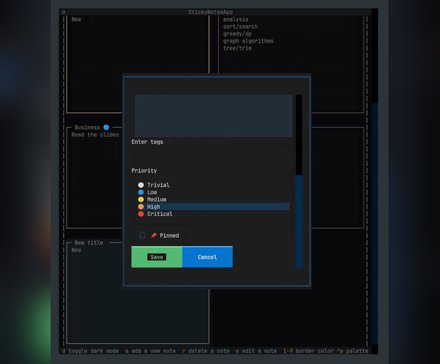
Task: Toggle the Pinned checkbox
Action: (142, 236)
